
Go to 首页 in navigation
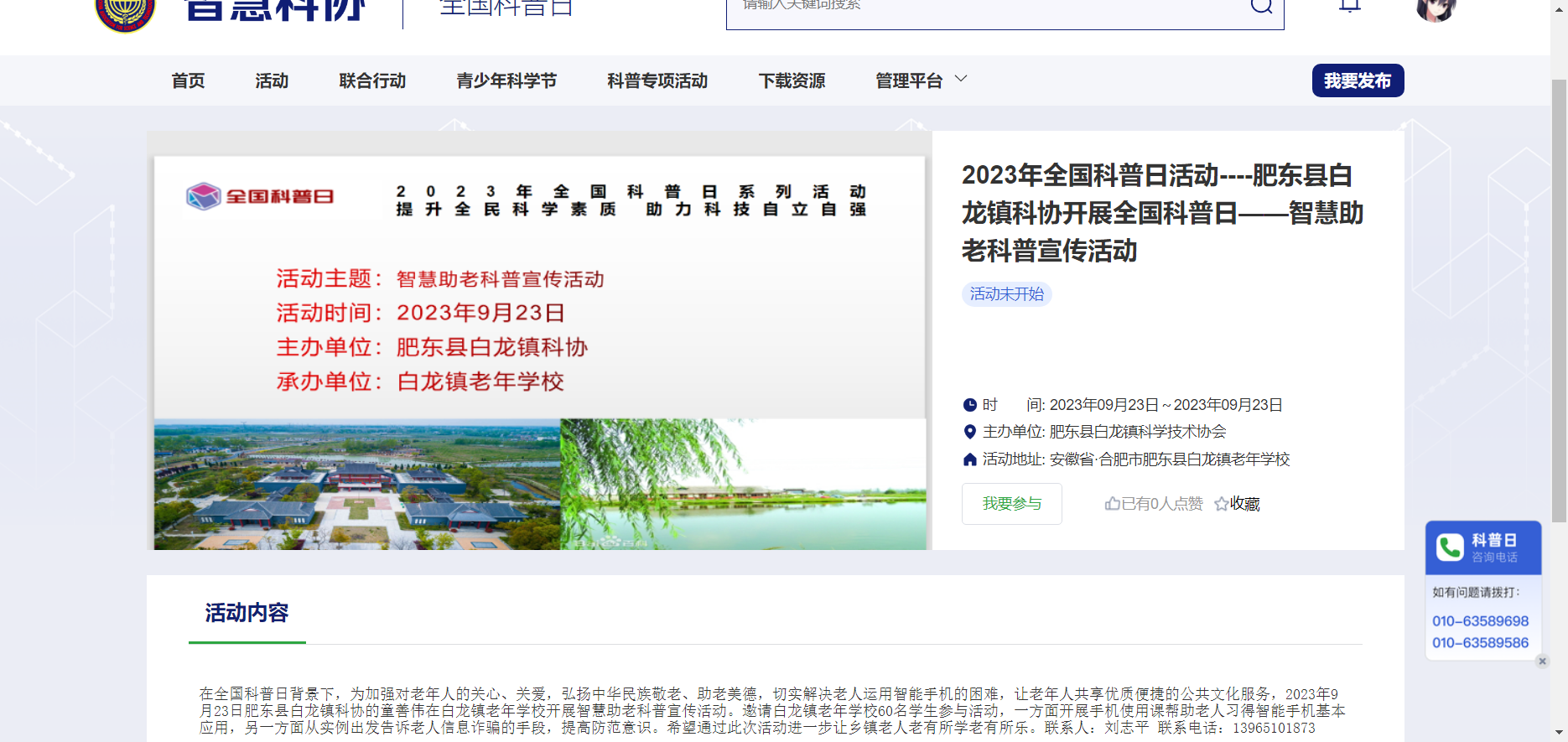(x=188, y=80)
